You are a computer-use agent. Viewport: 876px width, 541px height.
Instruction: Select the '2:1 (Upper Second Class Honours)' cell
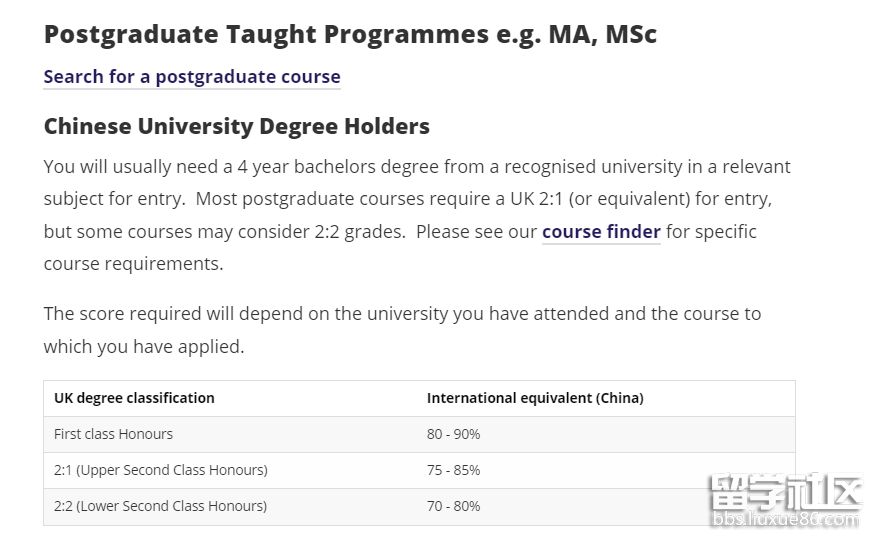(160, 470)
